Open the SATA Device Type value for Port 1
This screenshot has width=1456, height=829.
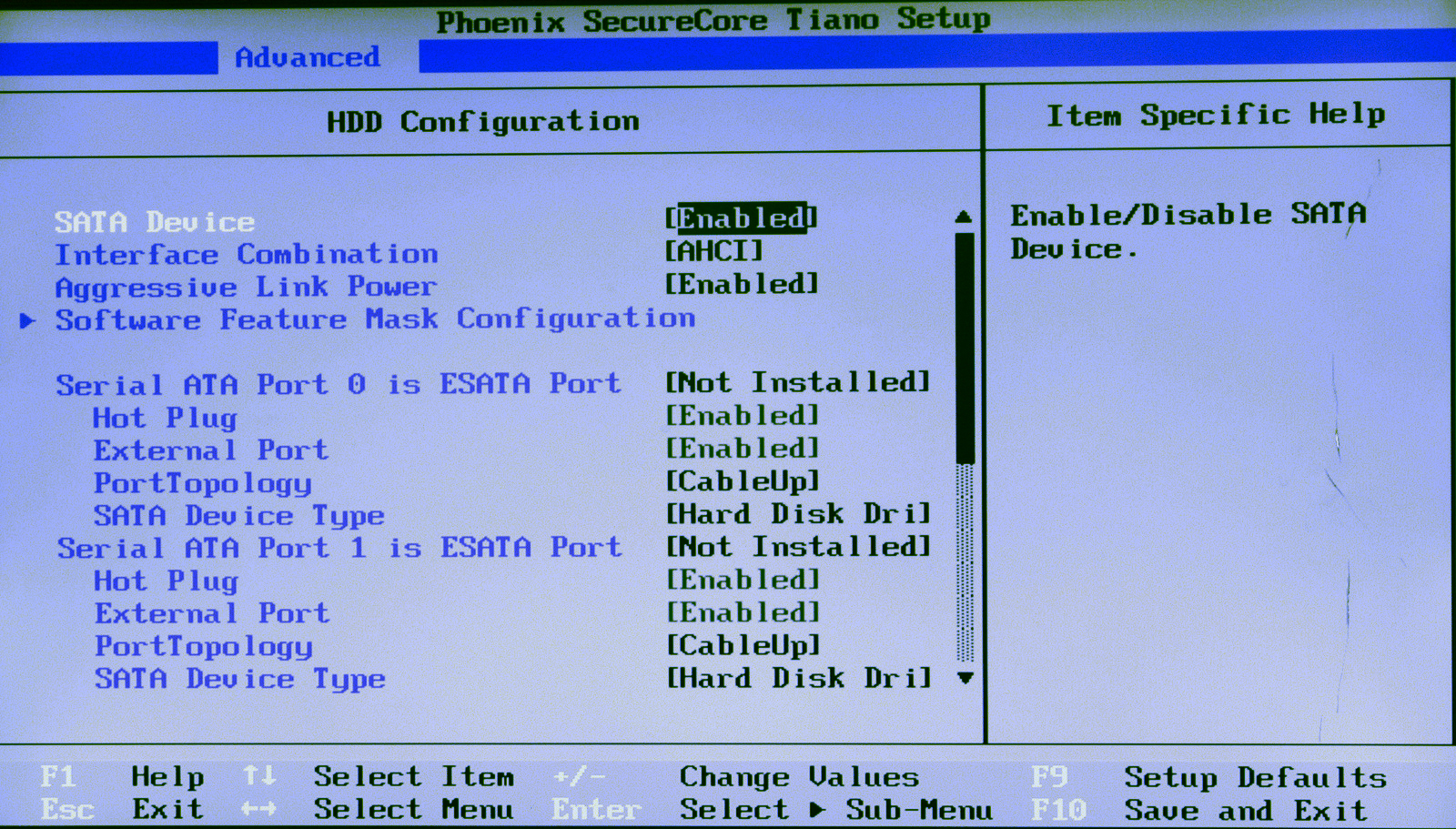[799, 678]
